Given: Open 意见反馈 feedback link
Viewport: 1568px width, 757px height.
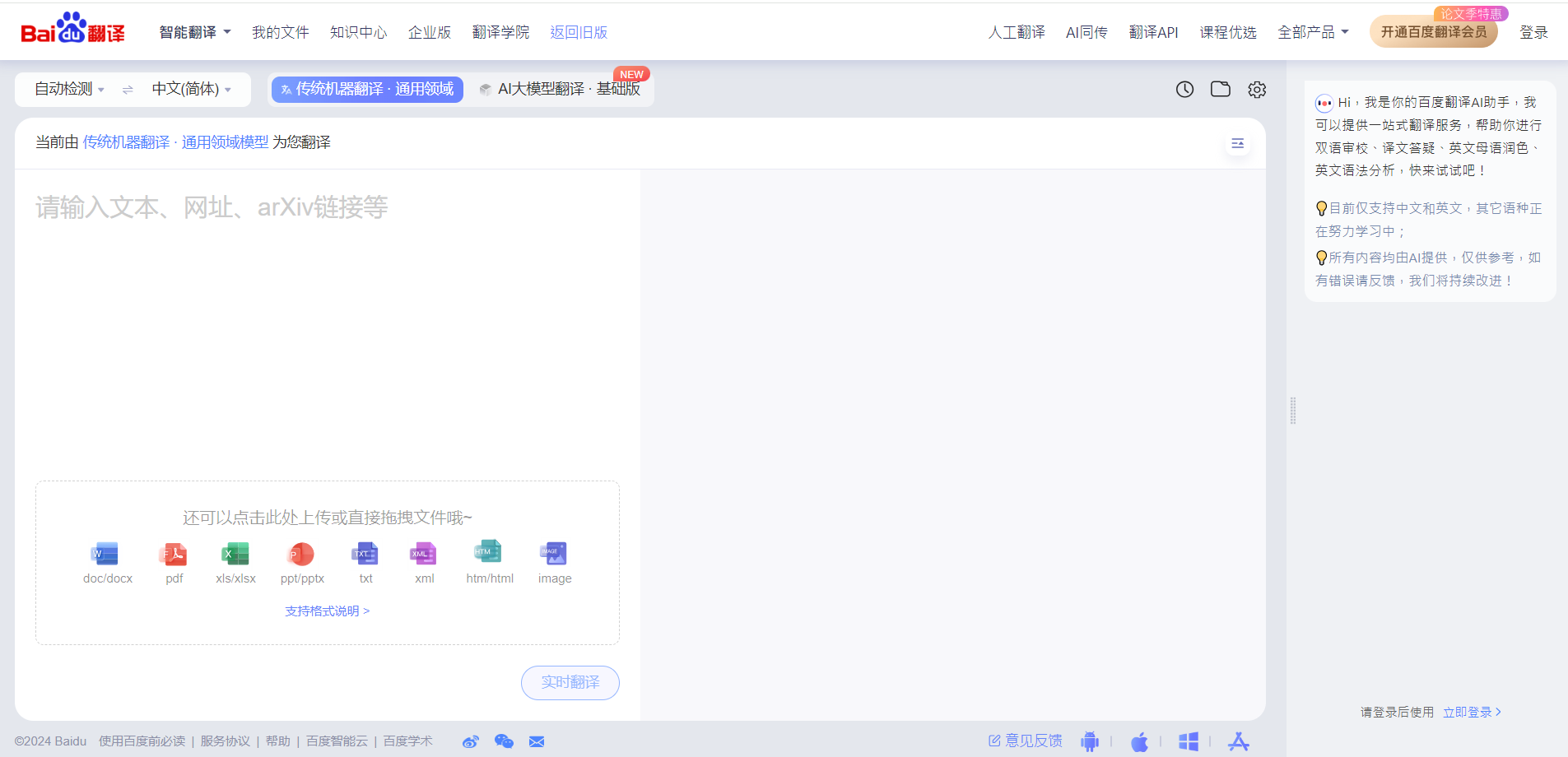Looking at the screenshot, I should pyautogui.click(x=1026, y=741).
